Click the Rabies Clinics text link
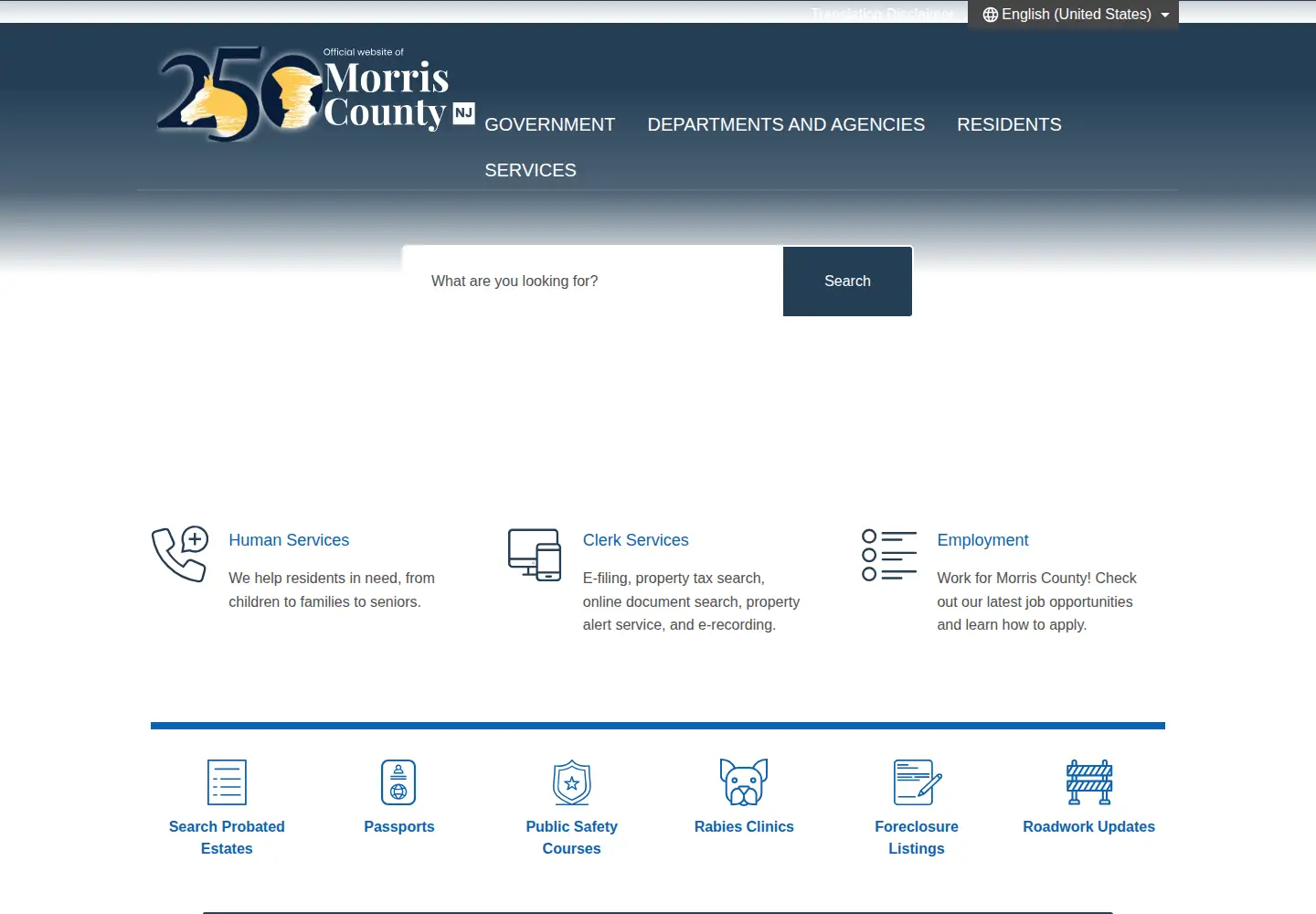This screenshot has width=1316, height=914. (x=744, y=826)
